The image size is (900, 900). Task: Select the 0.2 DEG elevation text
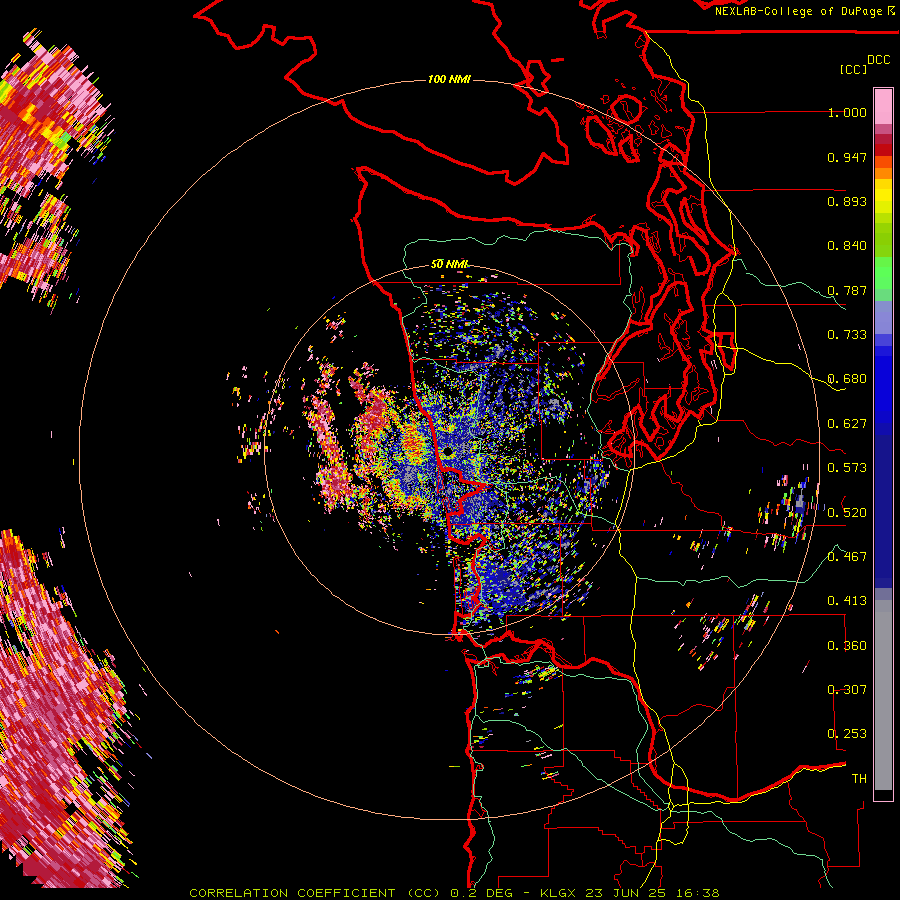(482, 893)
